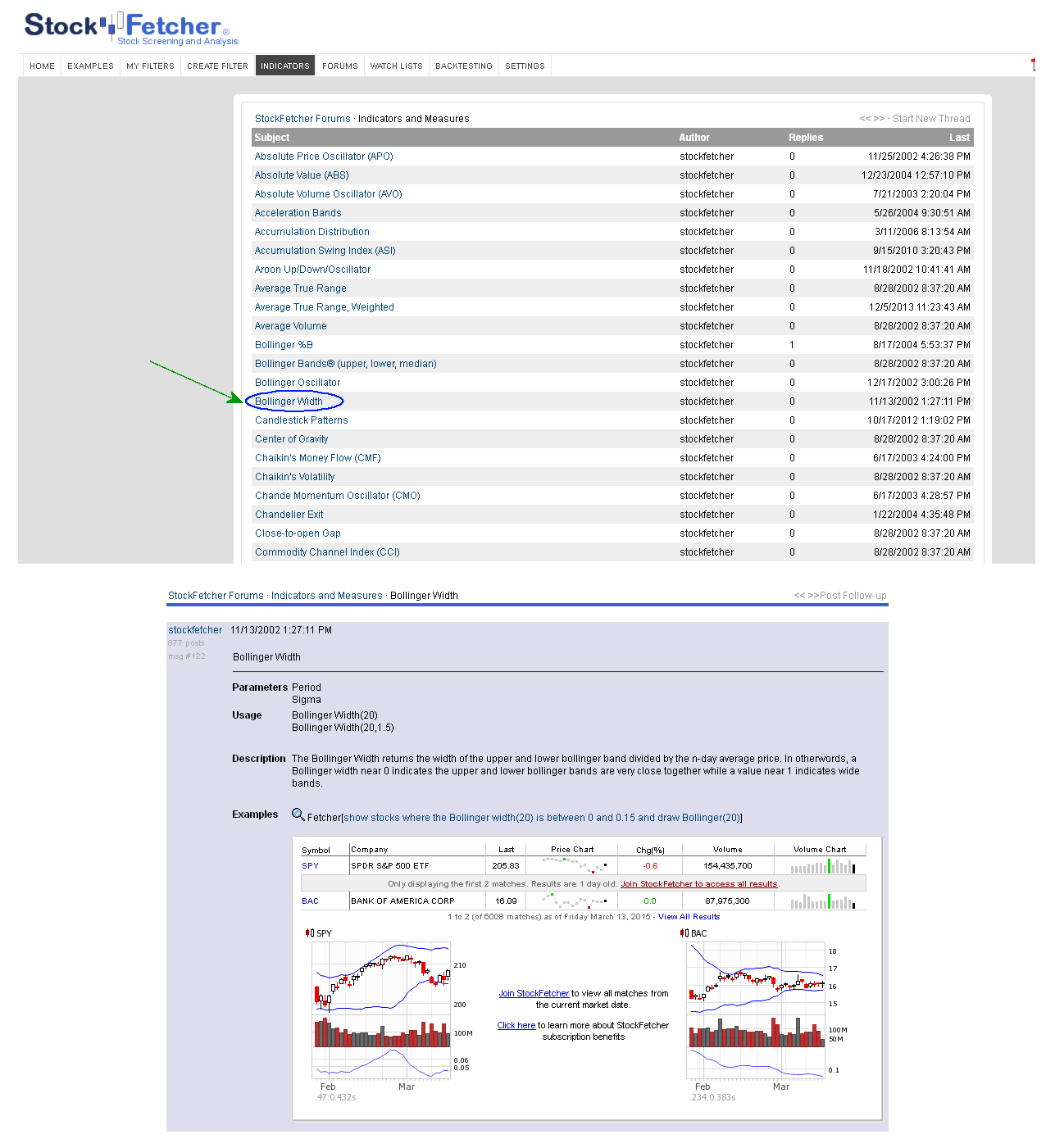Open Accumulation Swing Index (ASI) thread

(x=325, y=251)
